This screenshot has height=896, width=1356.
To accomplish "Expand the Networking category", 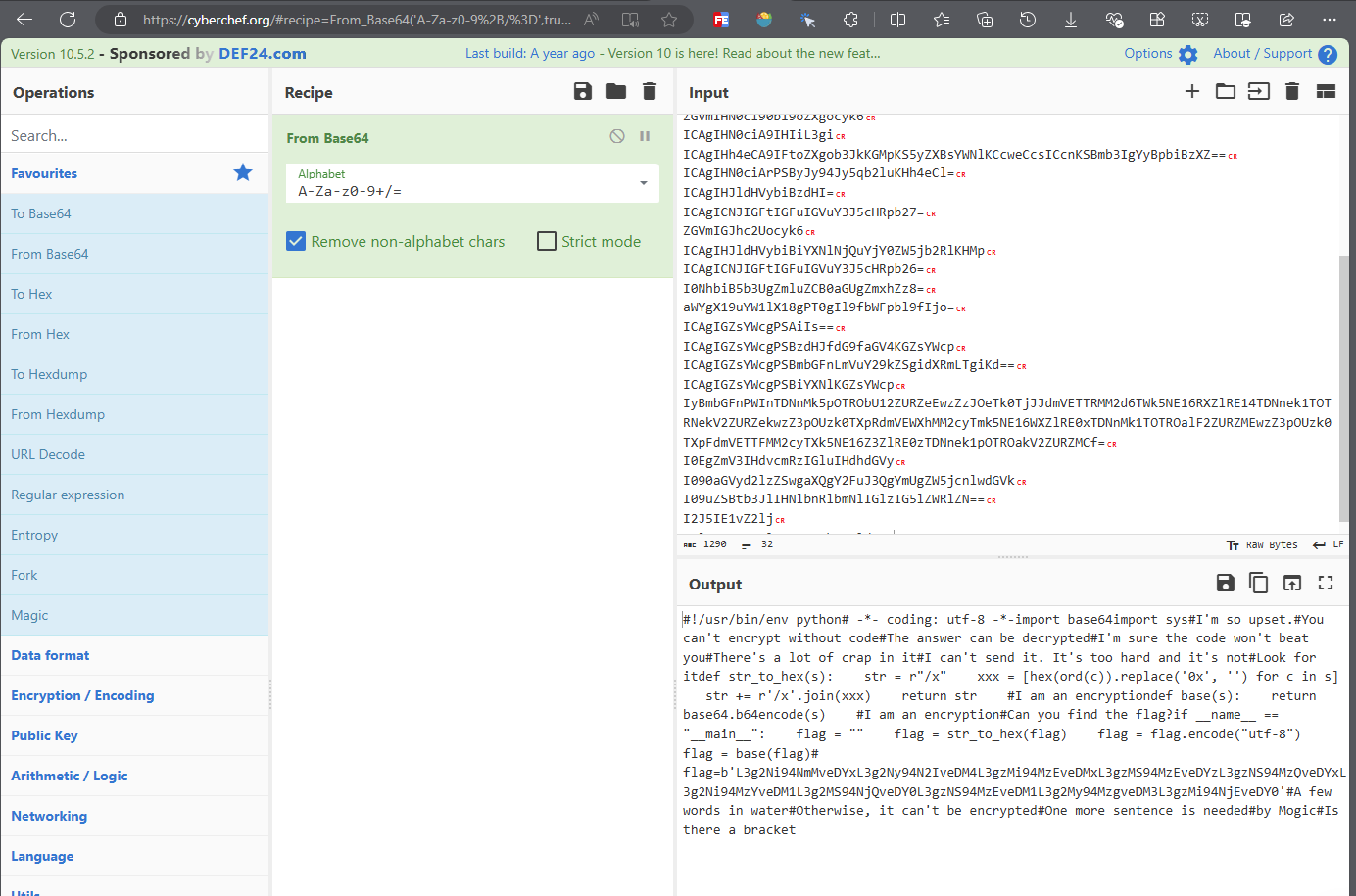I will (134, 816).
